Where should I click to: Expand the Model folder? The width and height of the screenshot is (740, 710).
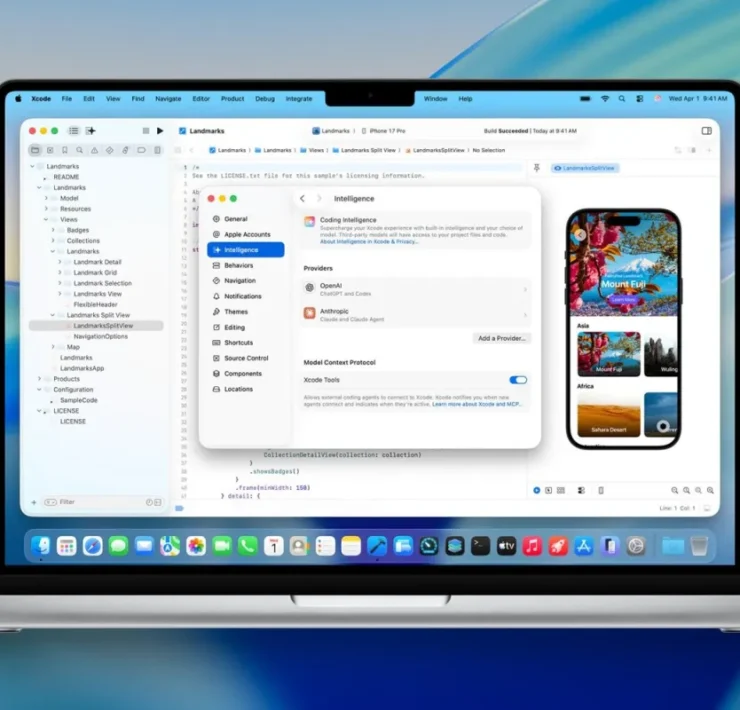tap(46, 198)
